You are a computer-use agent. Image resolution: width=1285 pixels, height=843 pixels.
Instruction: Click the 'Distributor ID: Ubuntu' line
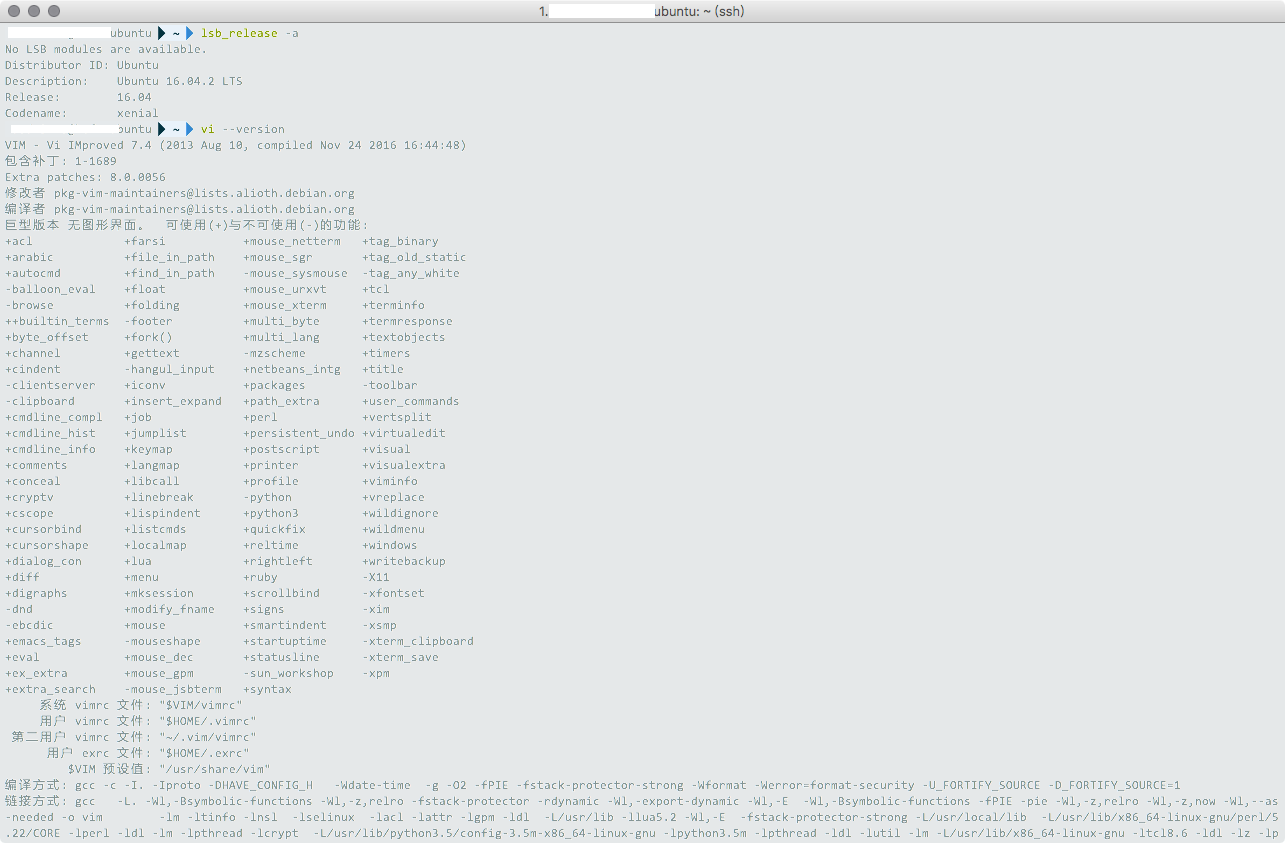[82, 65]
